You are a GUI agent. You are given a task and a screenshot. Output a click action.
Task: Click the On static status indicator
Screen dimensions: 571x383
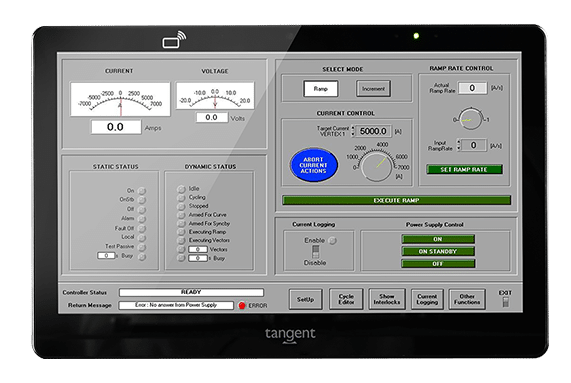[142, 191]
